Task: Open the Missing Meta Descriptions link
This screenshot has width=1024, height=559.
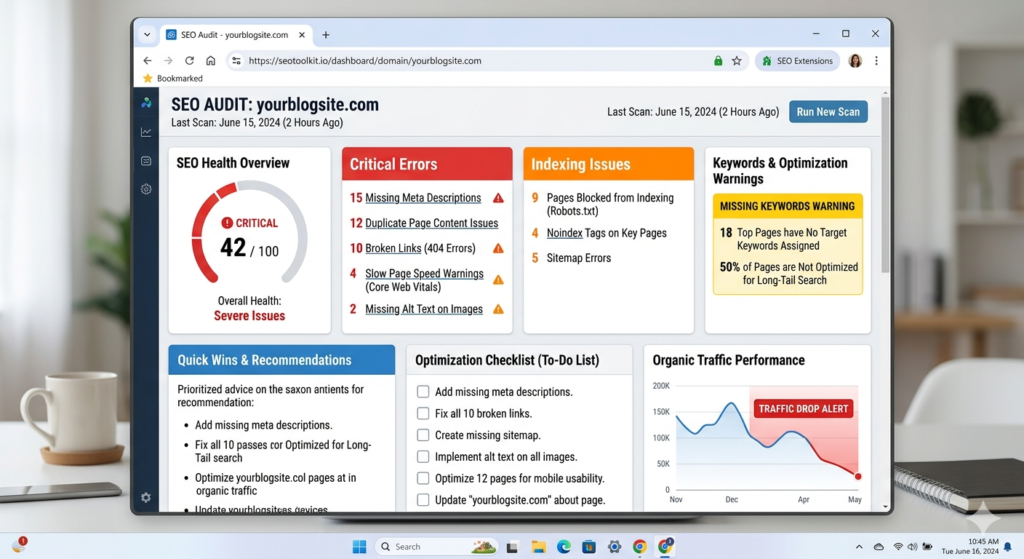Action: tap(423, 198)
